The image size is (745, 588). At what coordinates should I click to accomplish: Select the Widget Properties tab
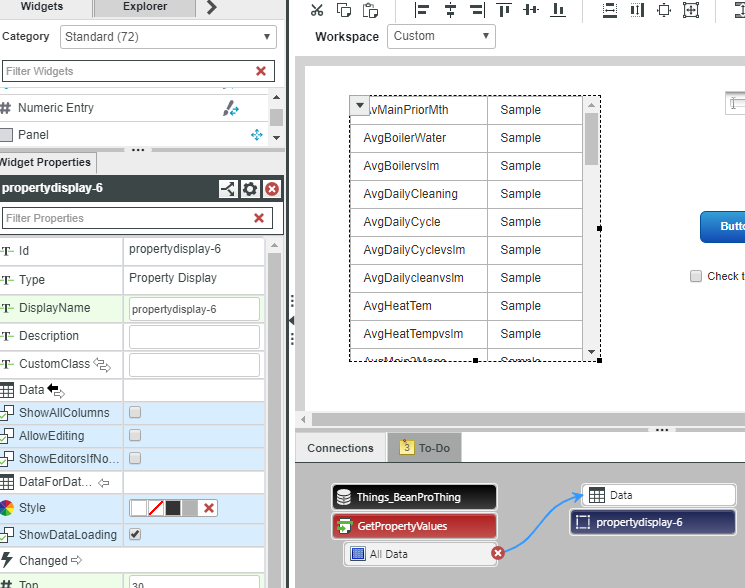coord(46,162)
